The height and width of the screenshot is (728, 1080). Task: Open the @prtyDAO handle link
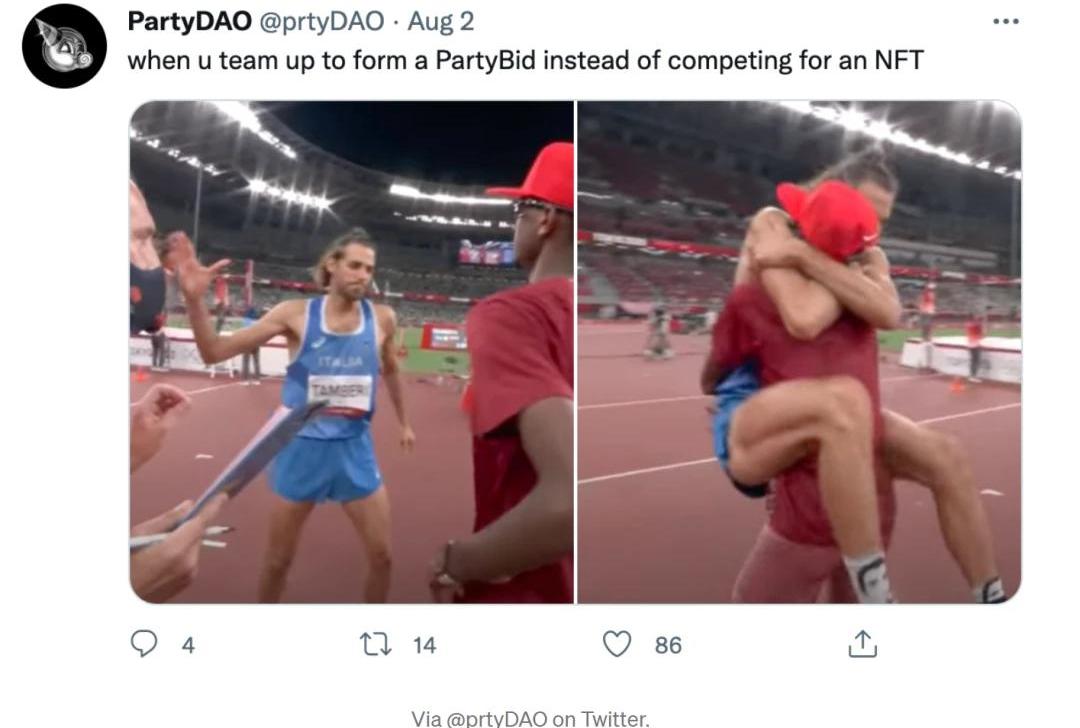point(321,21)
